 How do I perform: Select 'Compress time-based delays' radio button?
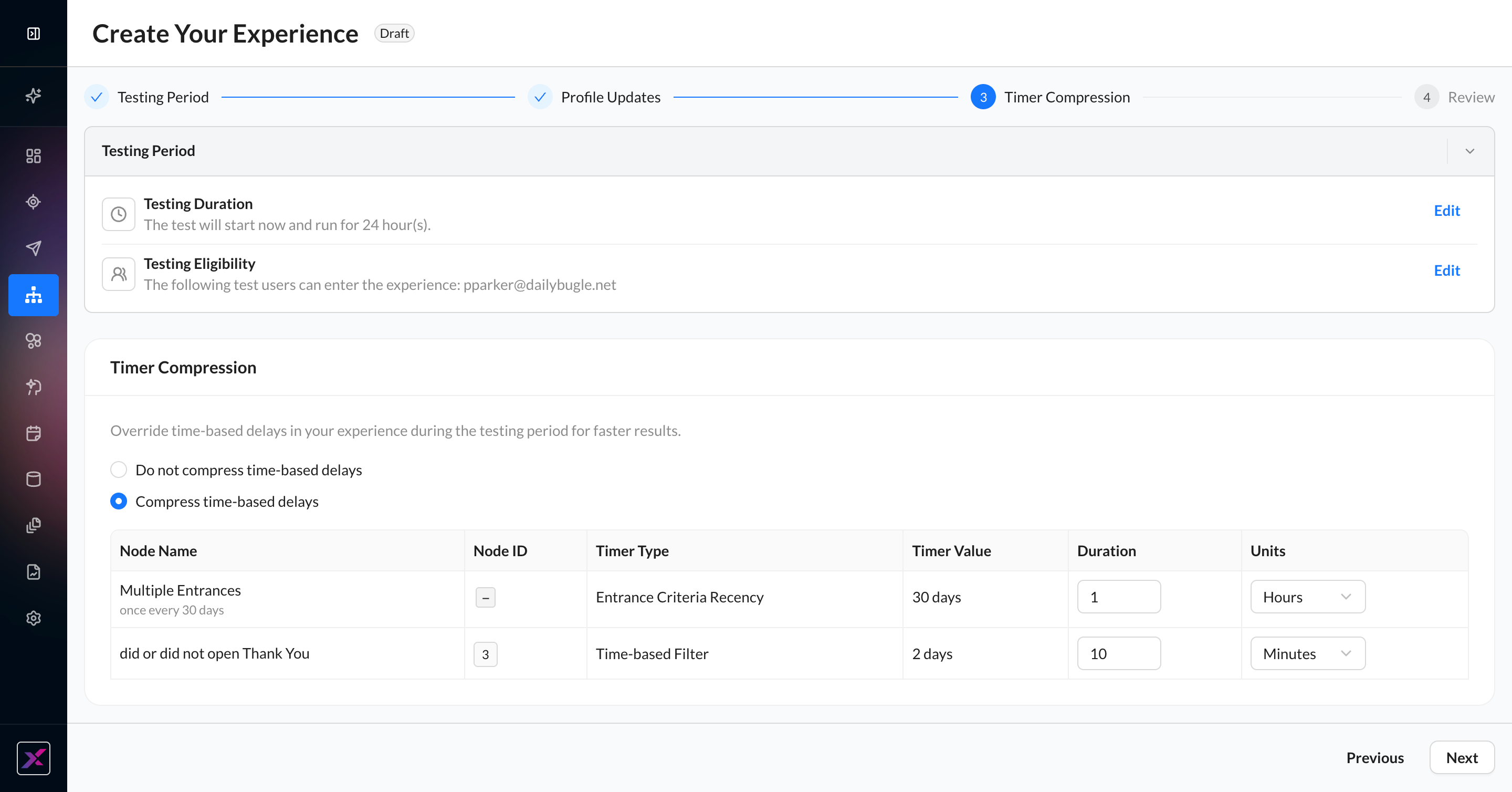[119, 502]
